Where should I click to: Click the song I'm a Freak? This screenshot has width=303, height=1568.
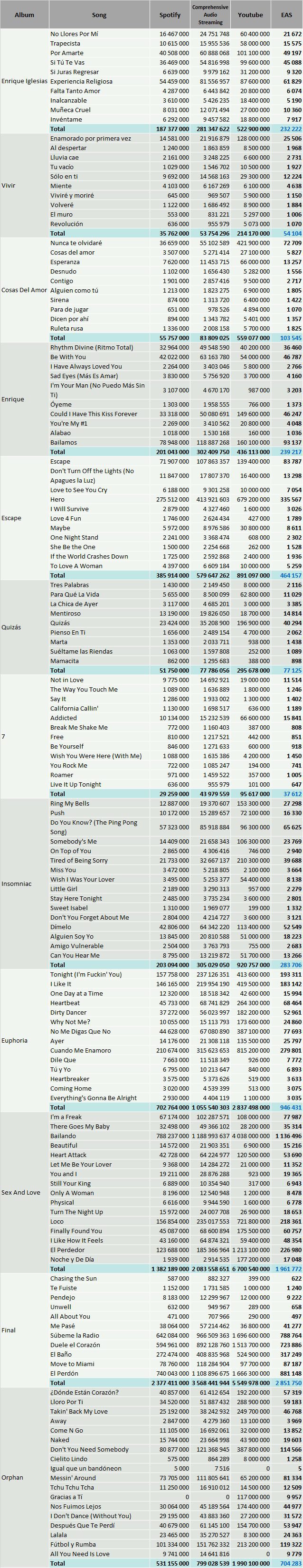(66, 1116)
